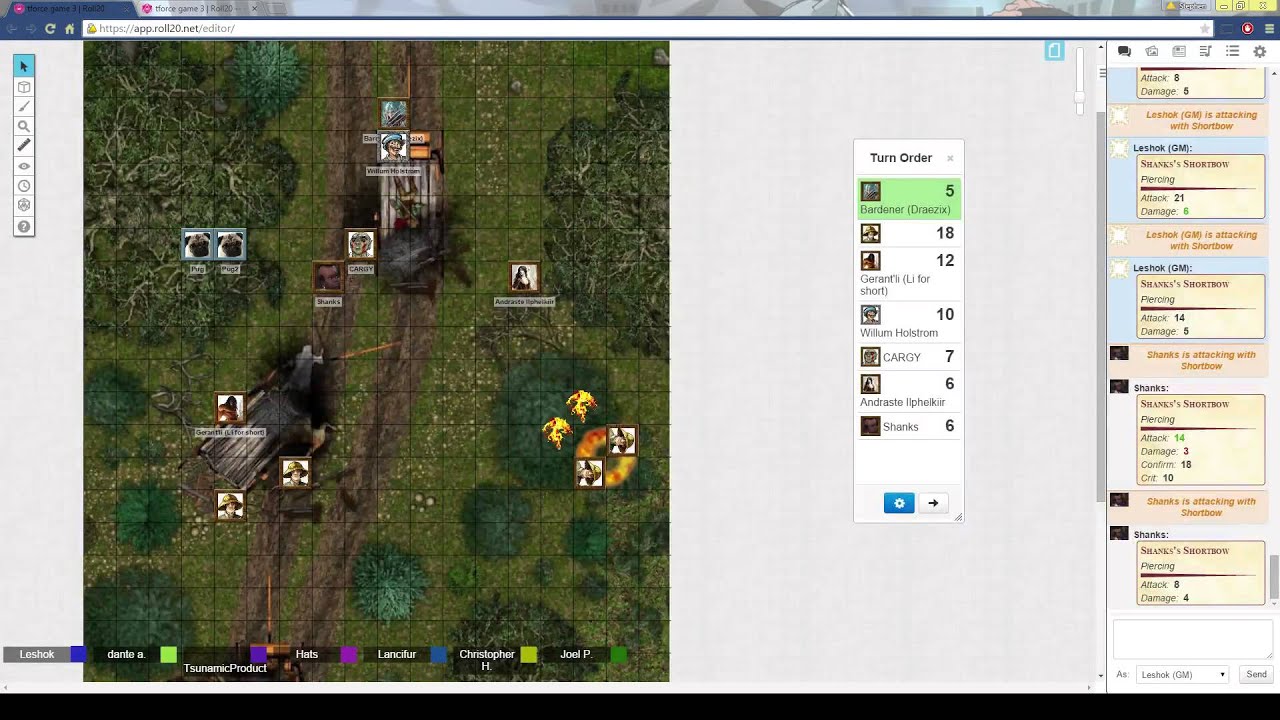Select the Pug2 token on map
Image resolution: width=1280 pixels, height=720 pixels.
(230, 245)
